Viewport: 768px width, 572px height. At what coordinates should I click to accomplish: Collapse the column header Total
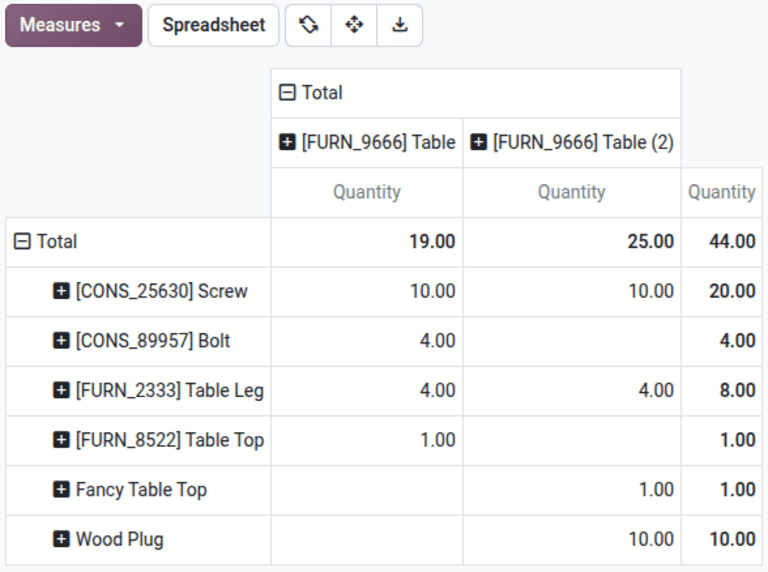point(476,93)
